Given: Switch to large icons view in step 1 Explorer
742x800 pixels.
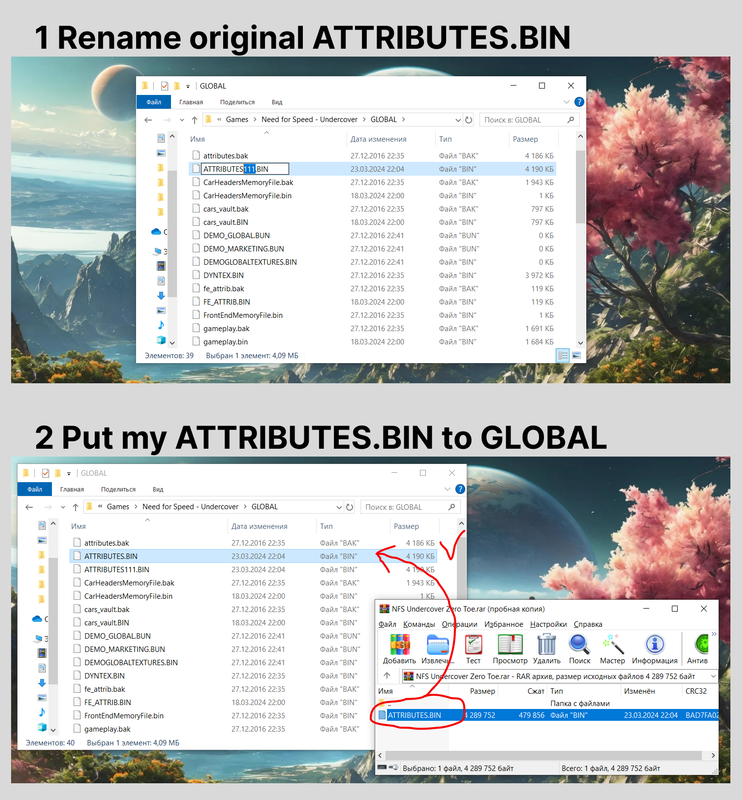Looking at the screenshot, I should (x=576, y=356).
